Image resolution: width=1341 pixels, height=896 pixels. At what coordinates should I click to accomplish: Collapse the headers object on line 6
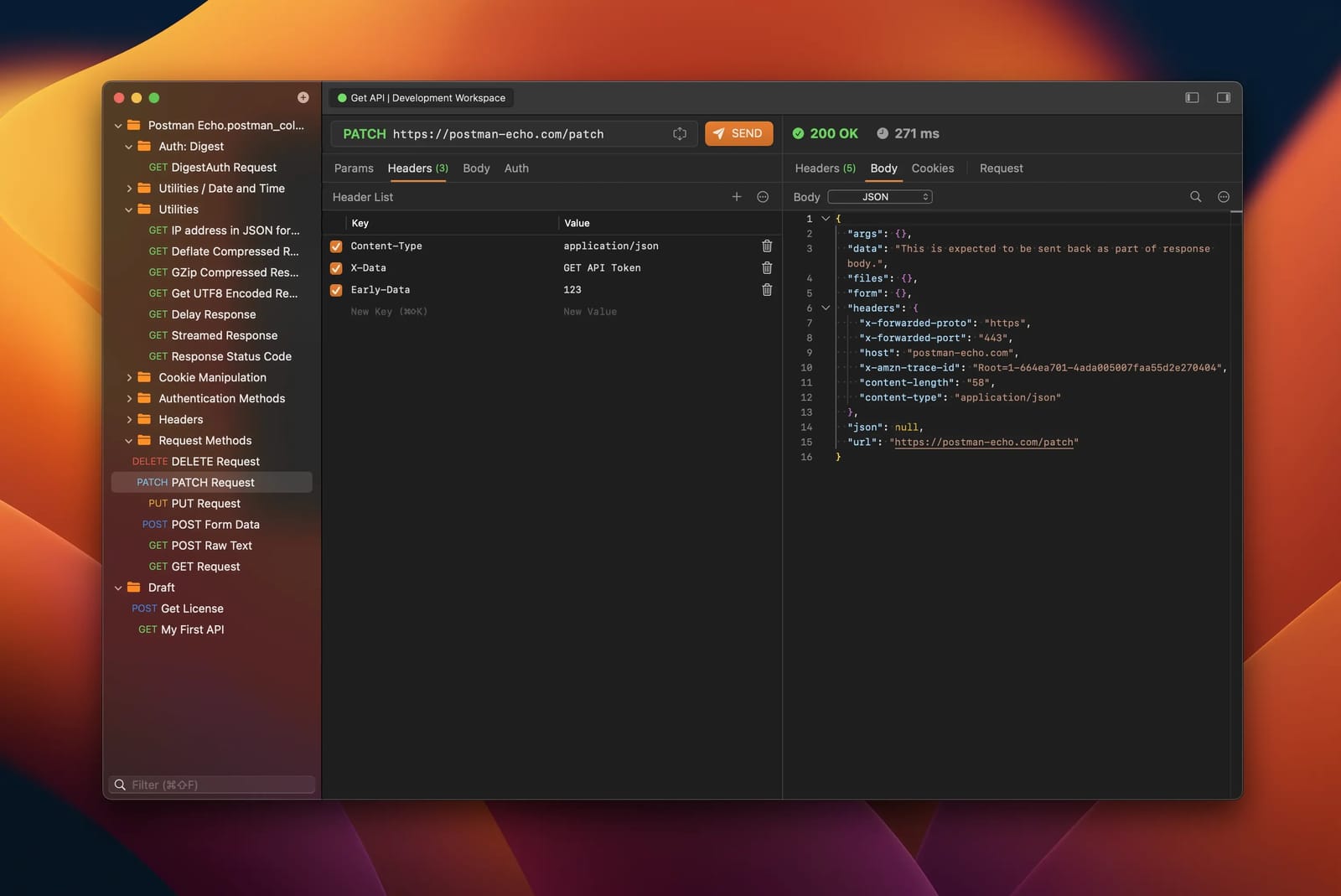tap(825, 308)
